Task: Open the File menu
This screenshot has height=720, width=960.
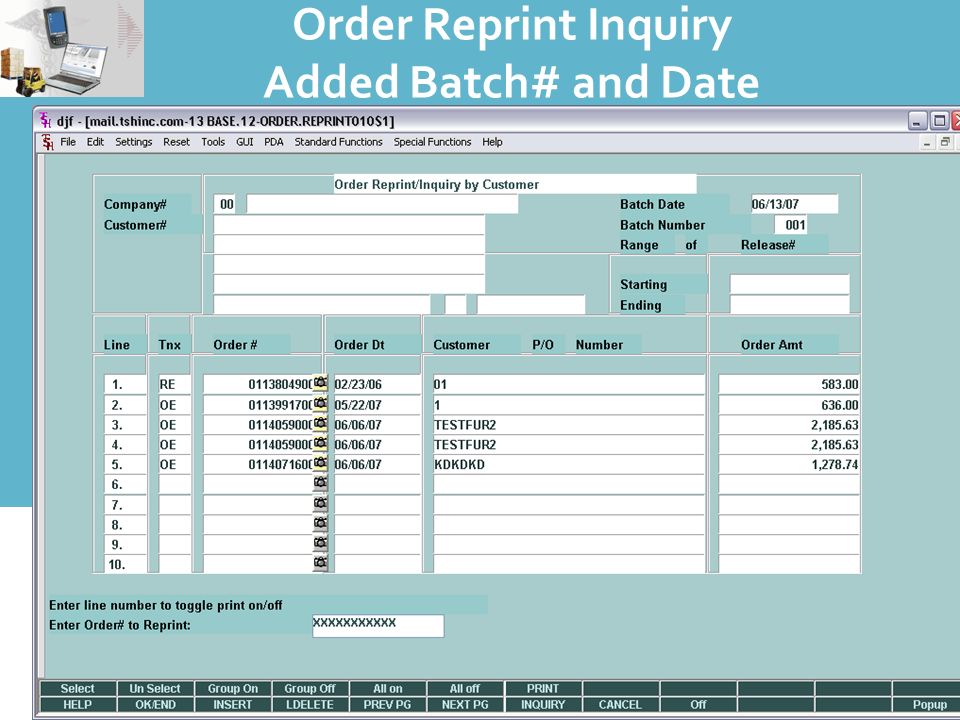Action: click(x=68, y=142)
